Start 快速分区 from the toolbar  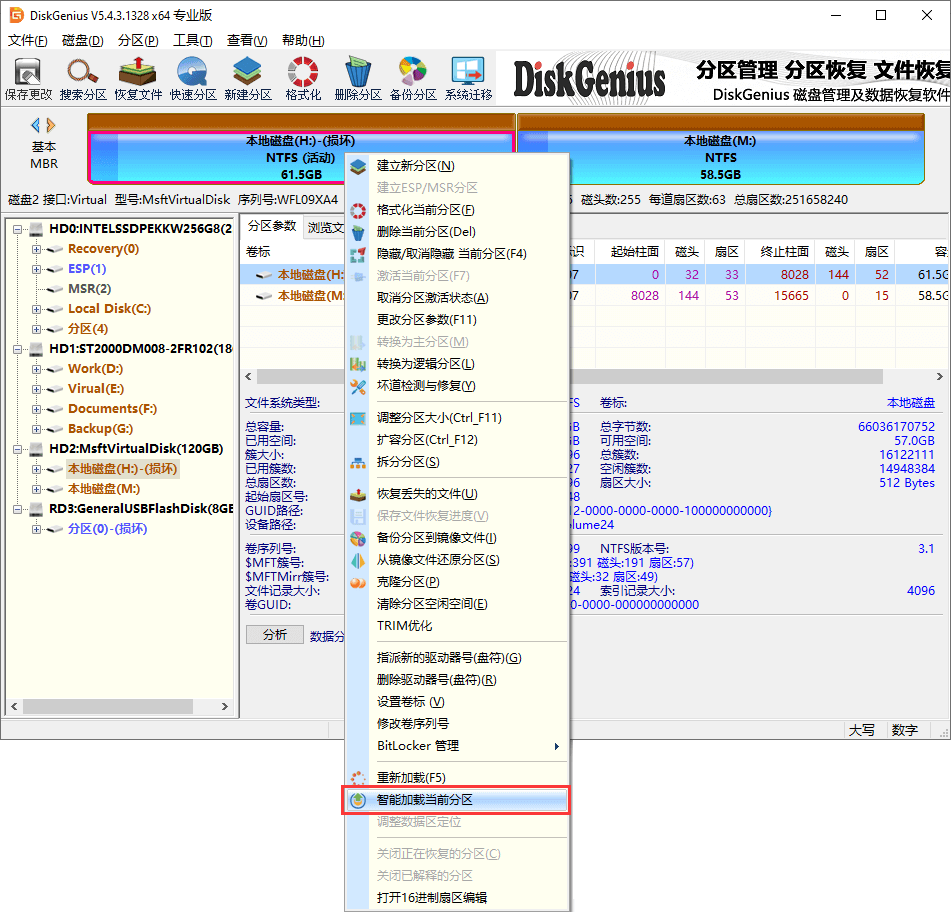click(x=193, y=78)
